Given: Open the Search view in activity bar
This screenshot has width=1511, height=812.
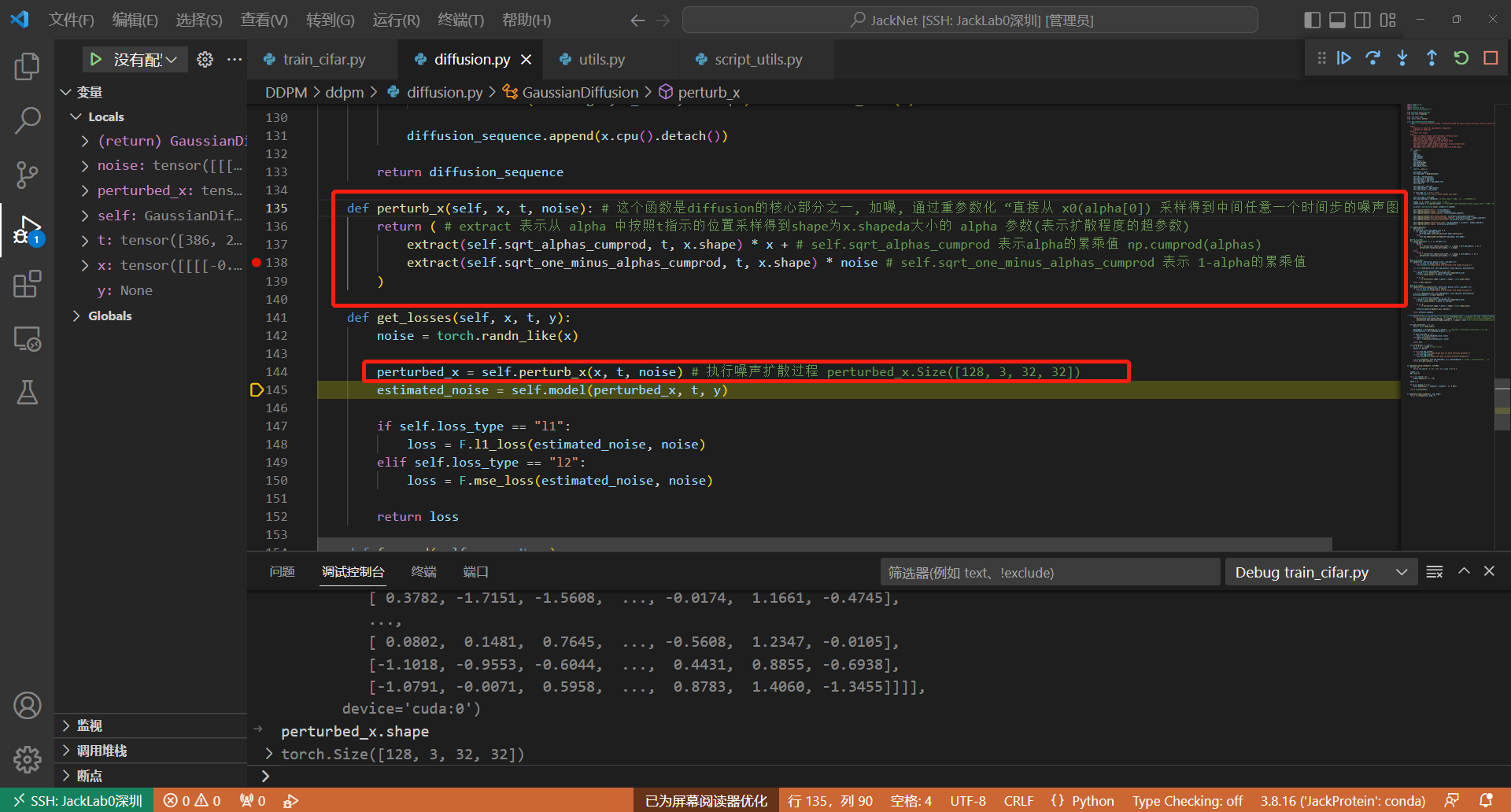Looking at the screenshot, I should (x=27, y=120).
